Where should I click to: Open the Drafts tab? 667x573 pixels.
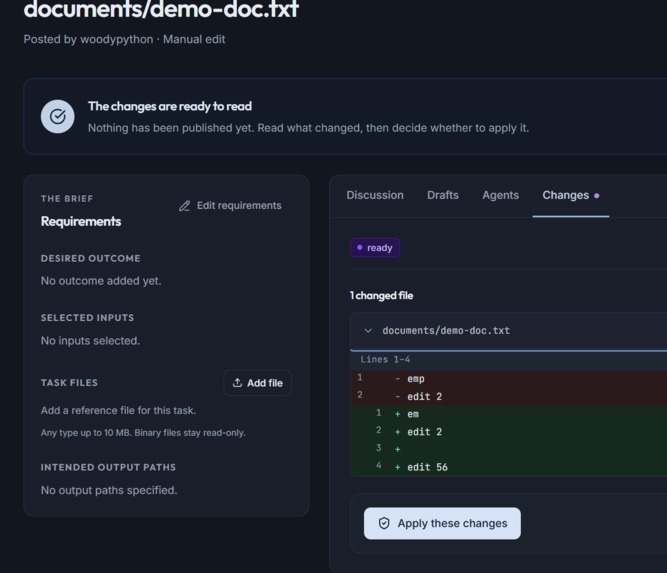pyautogui.click(x=443, y=195)
